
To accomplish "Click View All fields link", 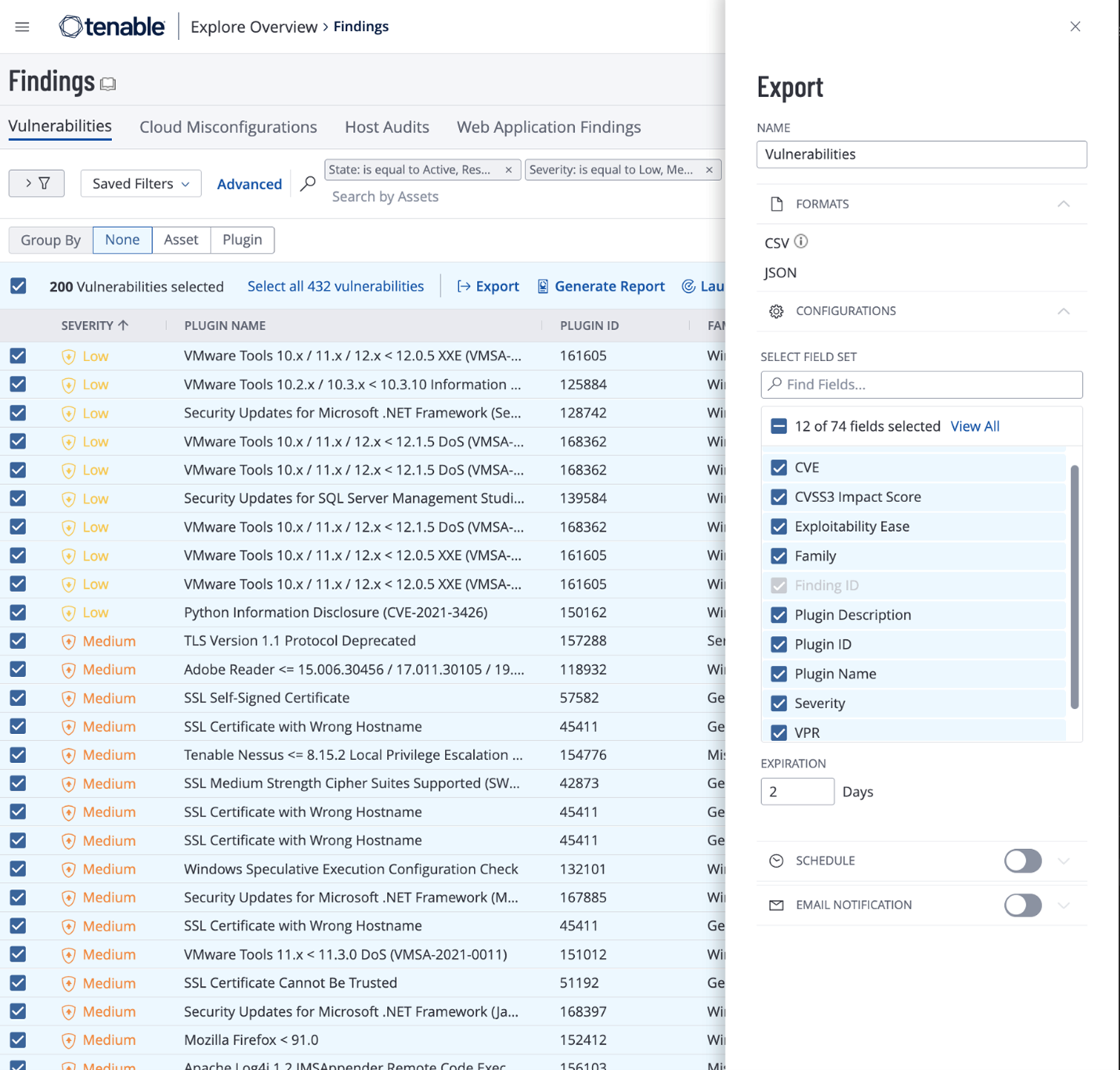I will click(974, 426).
